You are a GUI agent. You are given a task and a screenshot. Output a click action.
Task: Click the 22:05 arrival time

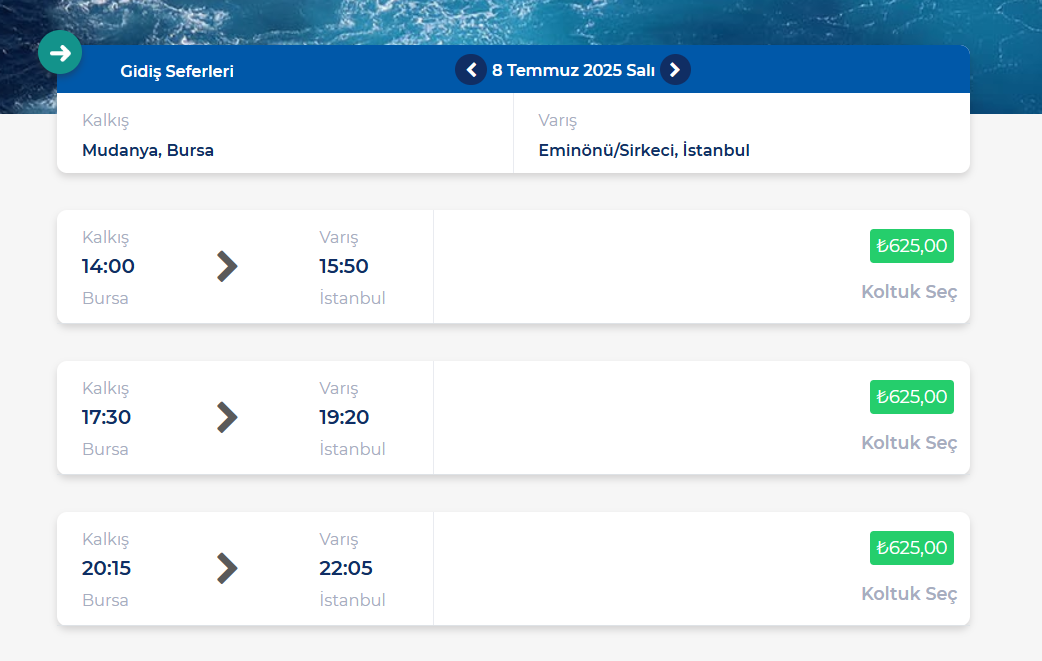click(x=346, y=568)
